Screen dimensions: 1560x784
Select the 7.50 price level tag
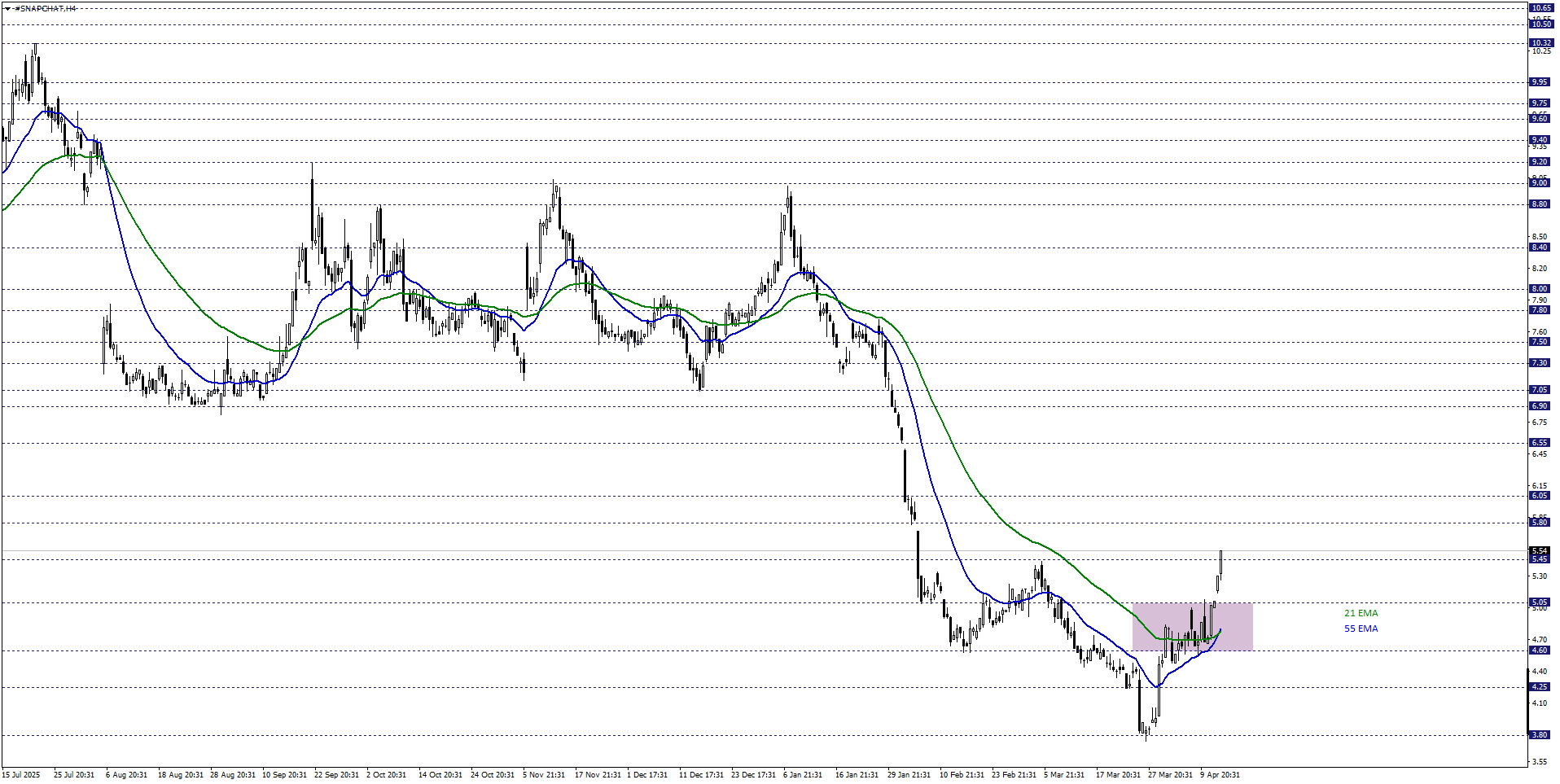[1539, 342]
